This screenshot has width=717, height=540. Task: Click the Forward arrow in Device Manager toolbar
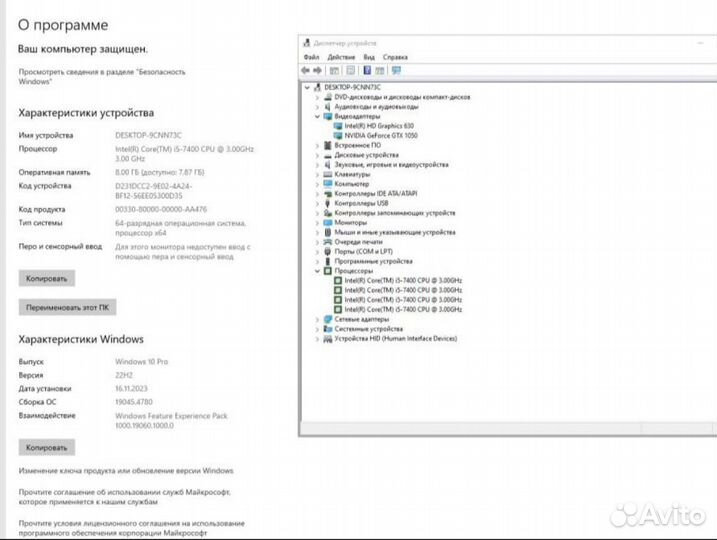click(318, 70)
